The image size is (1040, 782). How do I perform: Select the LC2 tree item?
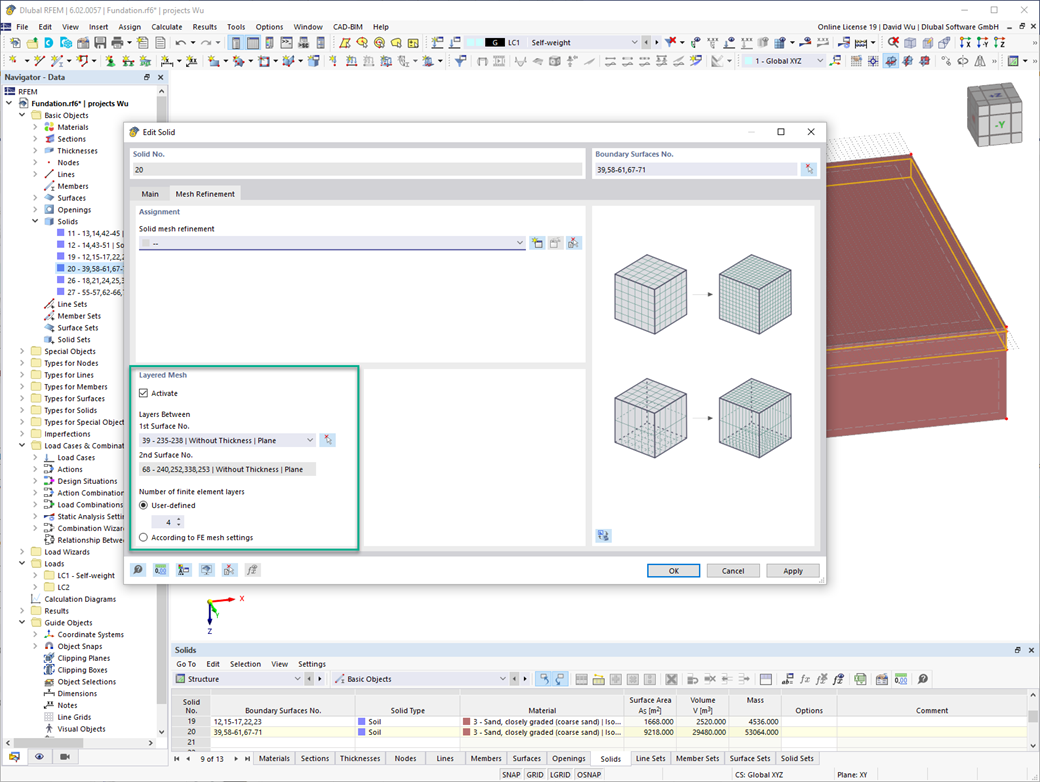63,588
